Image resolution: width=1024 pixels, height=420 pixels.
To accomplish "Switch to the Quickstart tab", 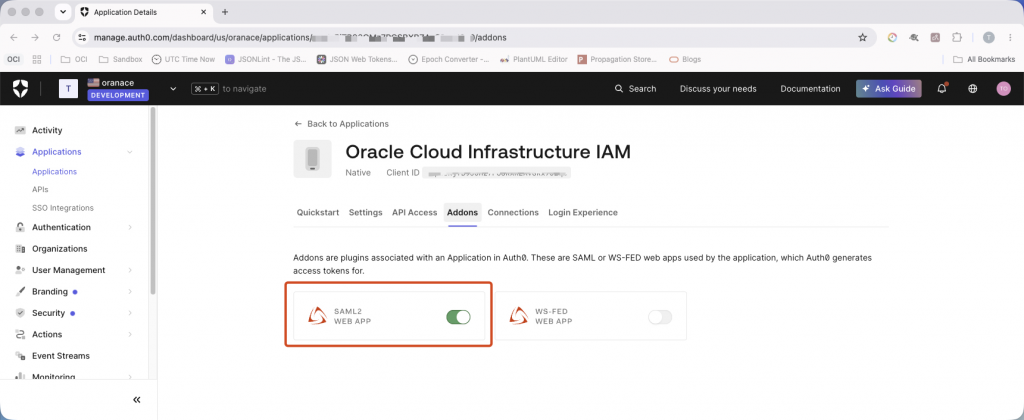I will pos(318,212).
